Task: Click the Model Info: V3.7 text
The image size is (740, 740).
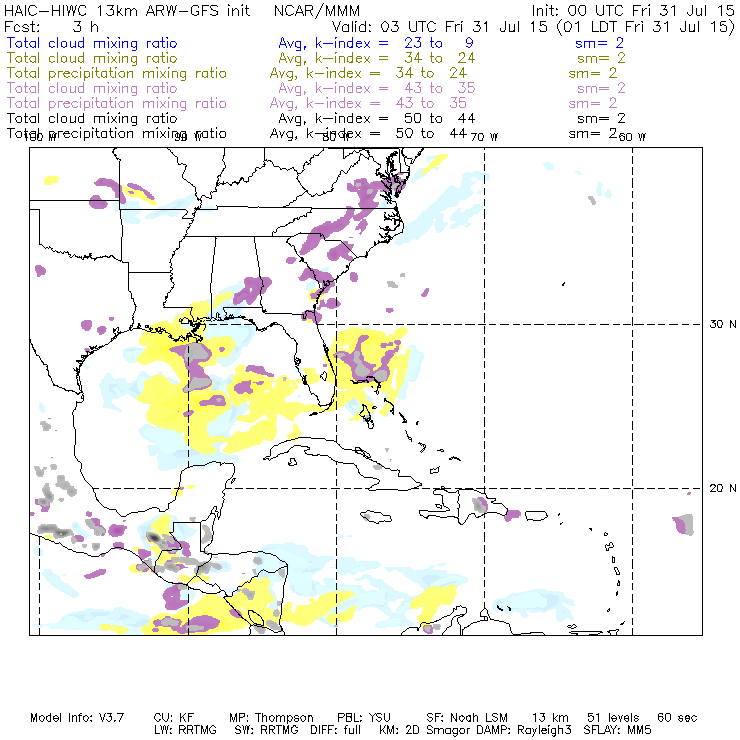Action: tap(75, 718)
